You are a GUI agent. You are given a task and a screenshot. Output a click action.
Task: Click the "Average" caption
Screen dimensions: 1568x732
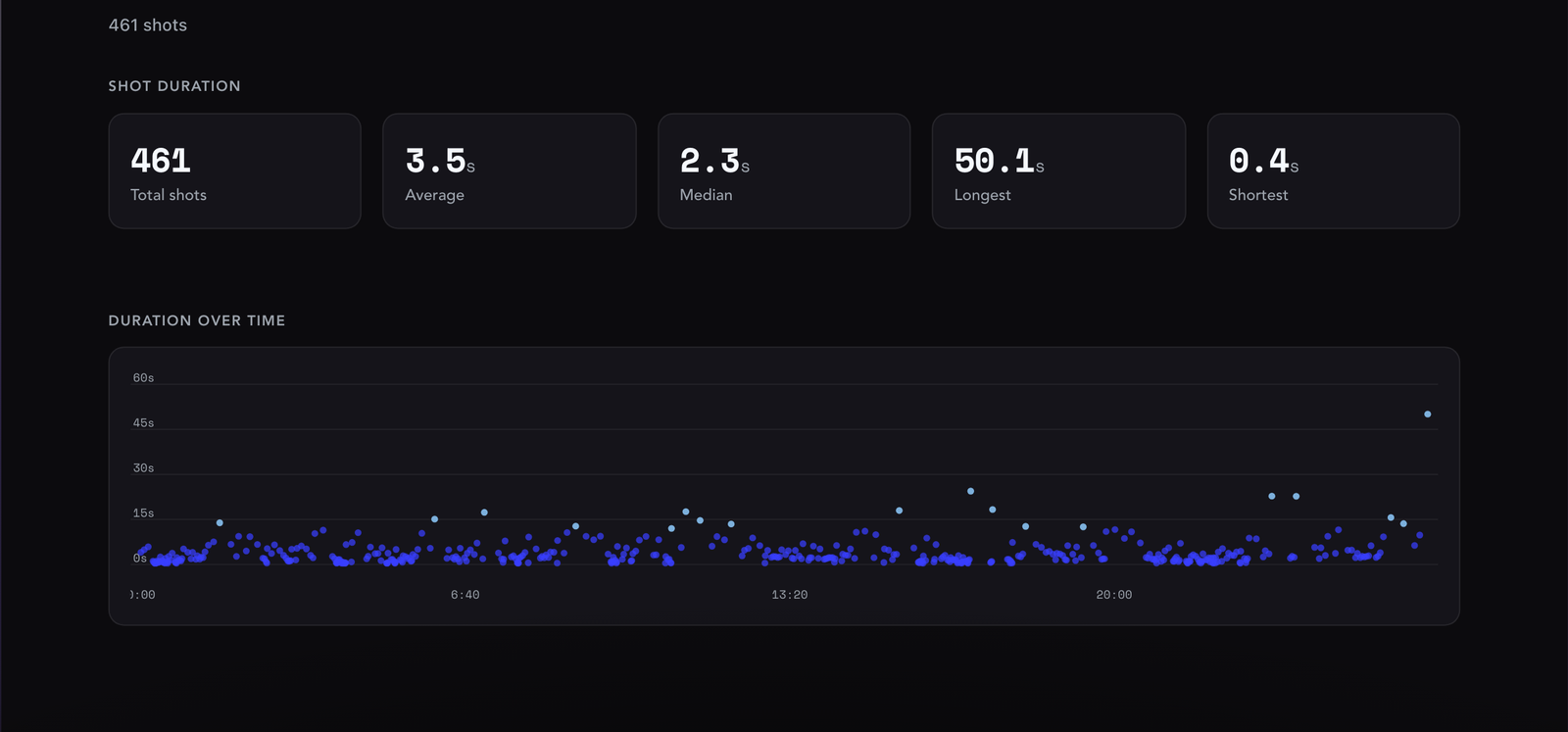434,195
